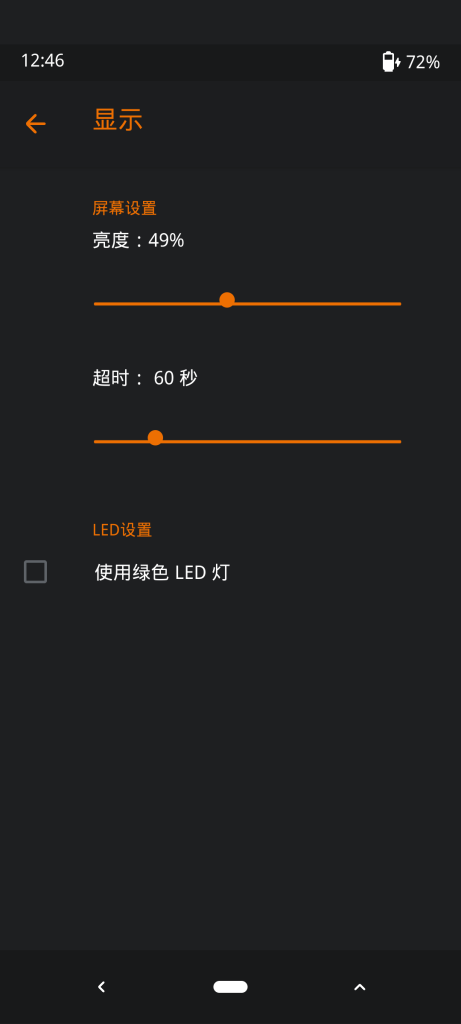Click the 亮度 brightness slider handle
The width and height of the screenshot is (461, 1024).
click(x=227, y=300)
